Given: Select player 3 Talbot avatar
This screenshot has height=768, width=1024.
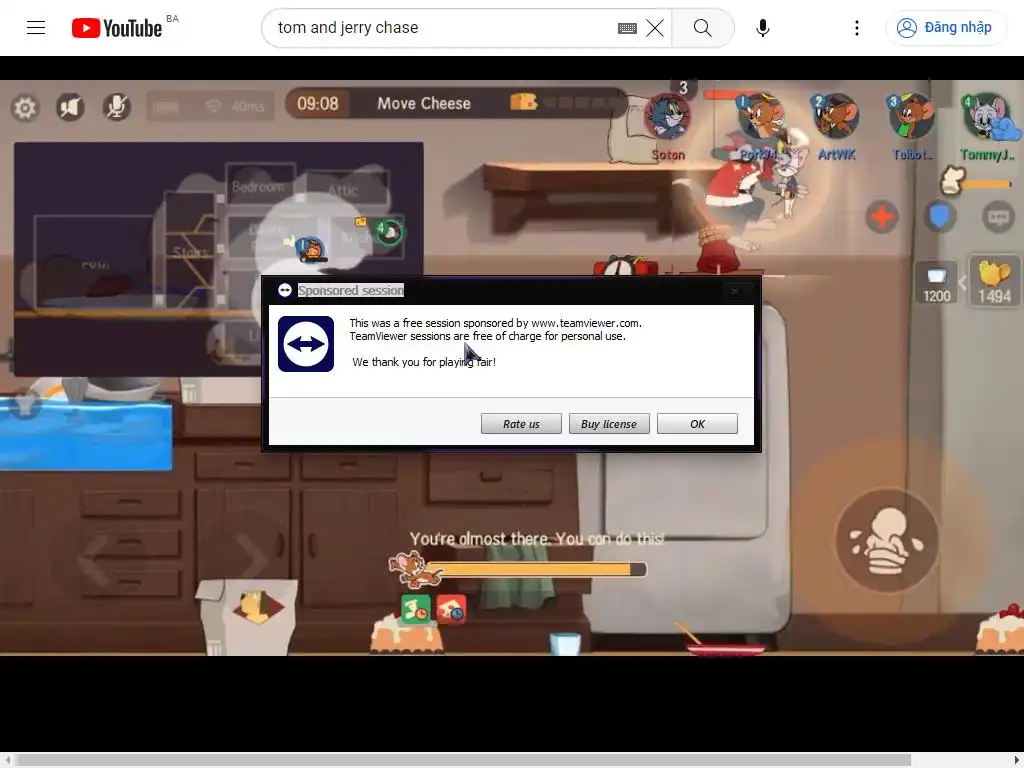Looking at the screenshot, I should (x=911, y=116).
